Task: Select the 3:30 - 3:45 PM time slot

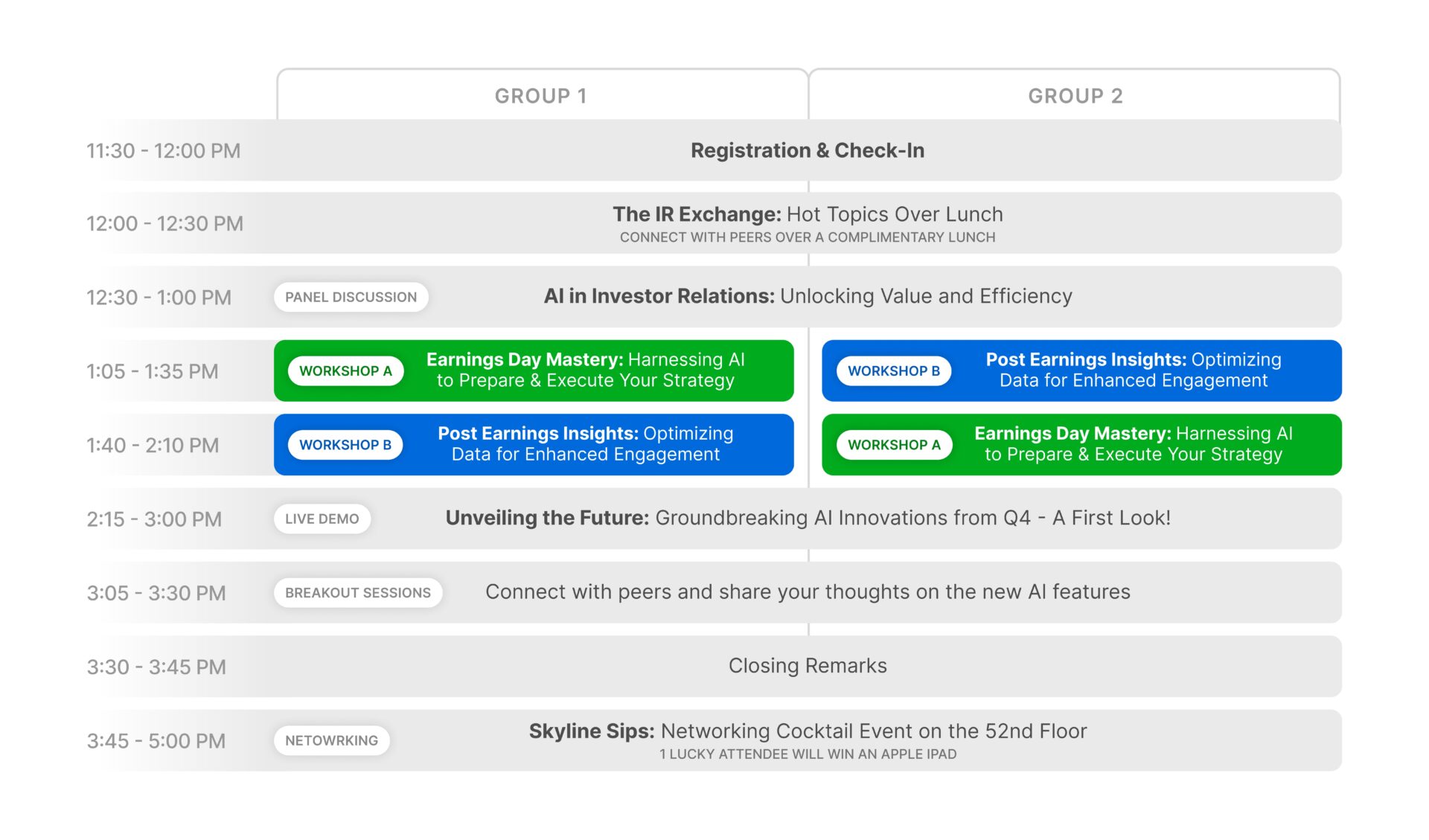Action: tap(156, 667)
